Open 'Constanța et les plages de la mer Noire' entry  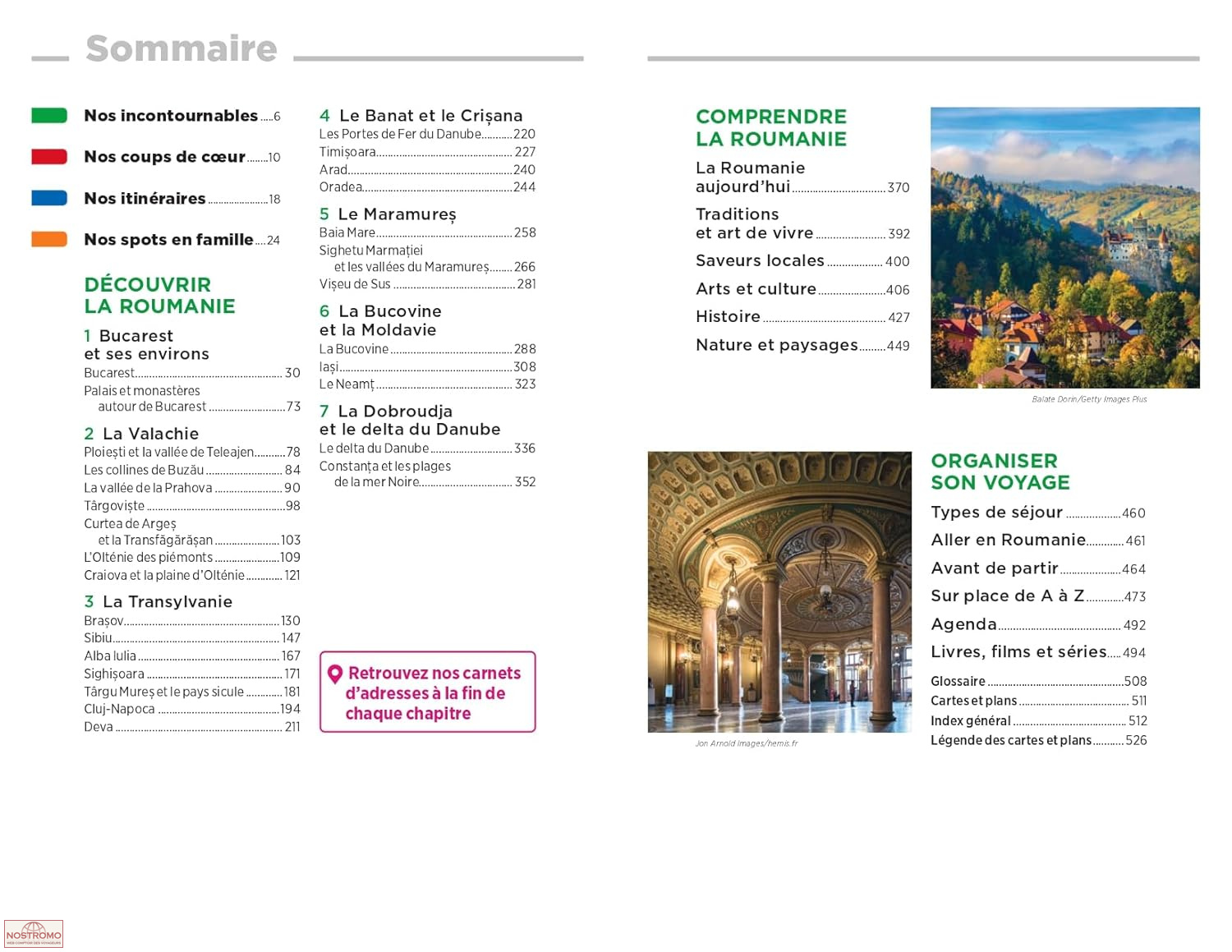(x=427, y=474)
